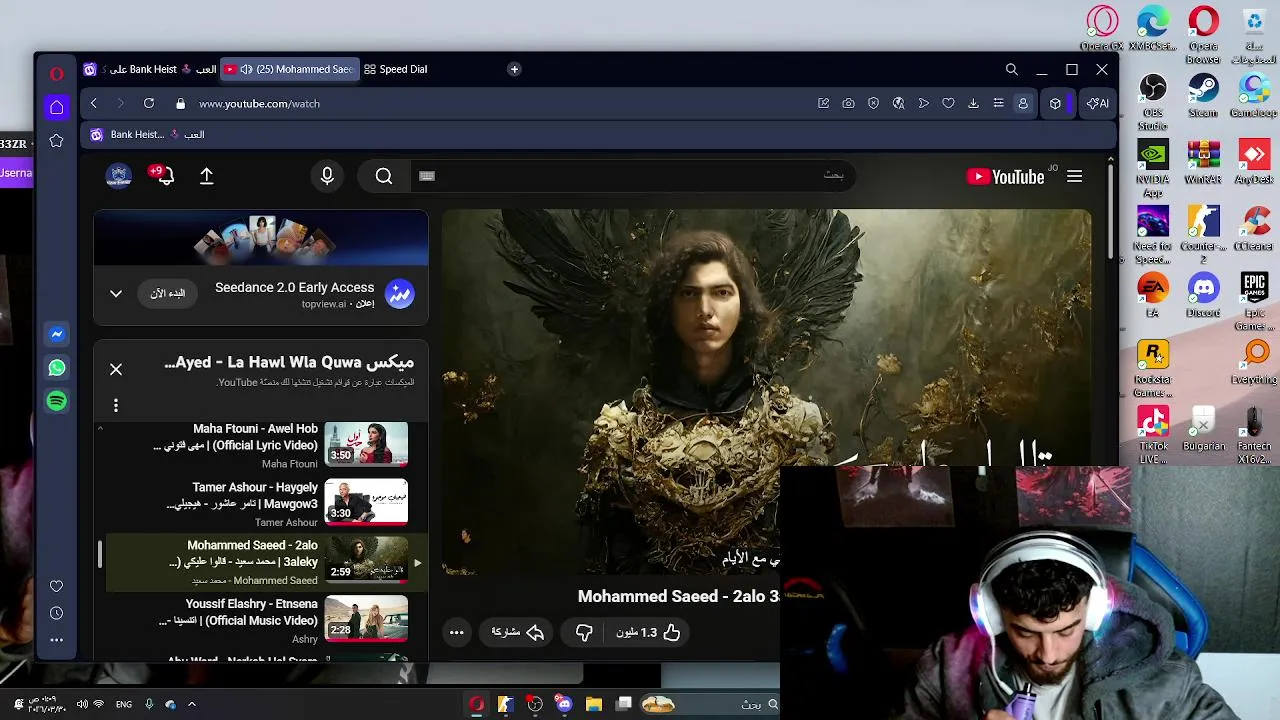Viewport: 1280px width, 720px height.
Task: Add page to bookmarks with heart icon
Action: 949,103
